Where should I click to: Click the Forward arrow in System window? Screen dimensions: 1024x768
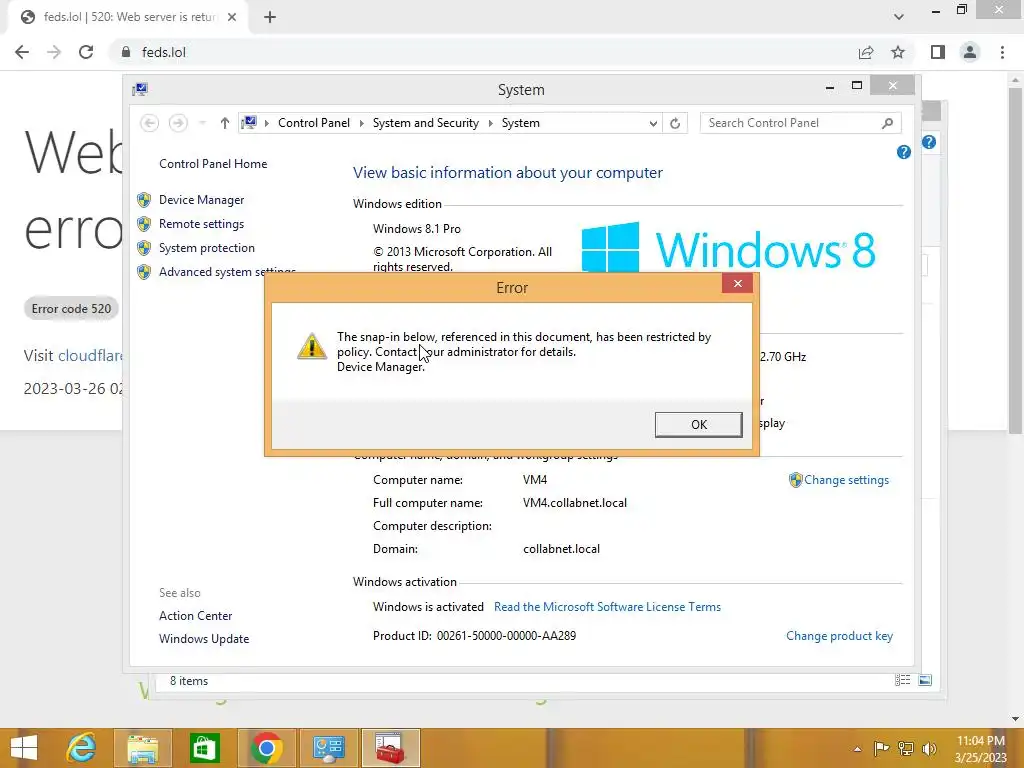(178, 123)
